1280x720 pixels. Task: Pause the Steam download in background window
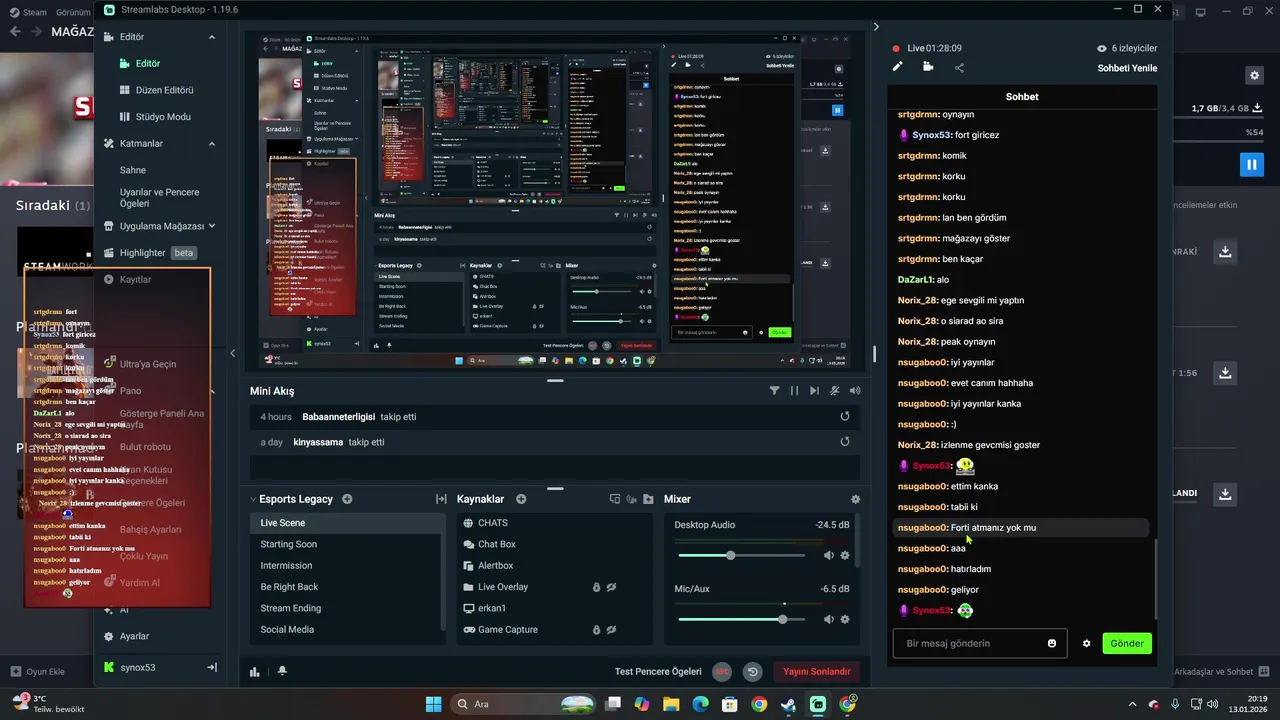tap(1251, 164)
